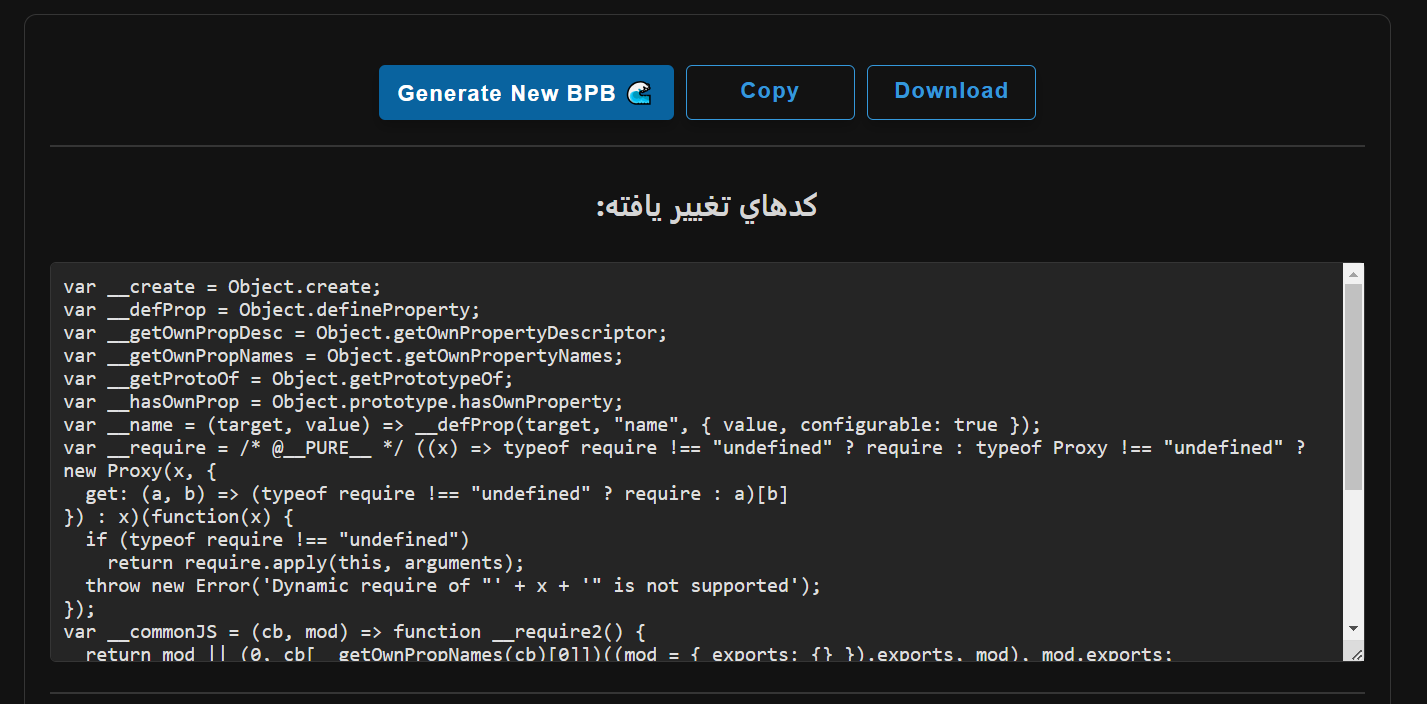Download the generated code file

coord(950,91)
